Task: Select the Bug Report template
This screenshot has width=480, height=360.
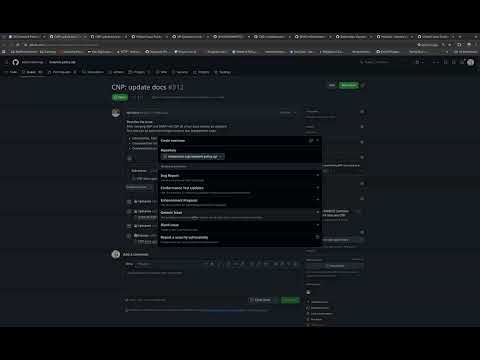Action: coord(240,177)
